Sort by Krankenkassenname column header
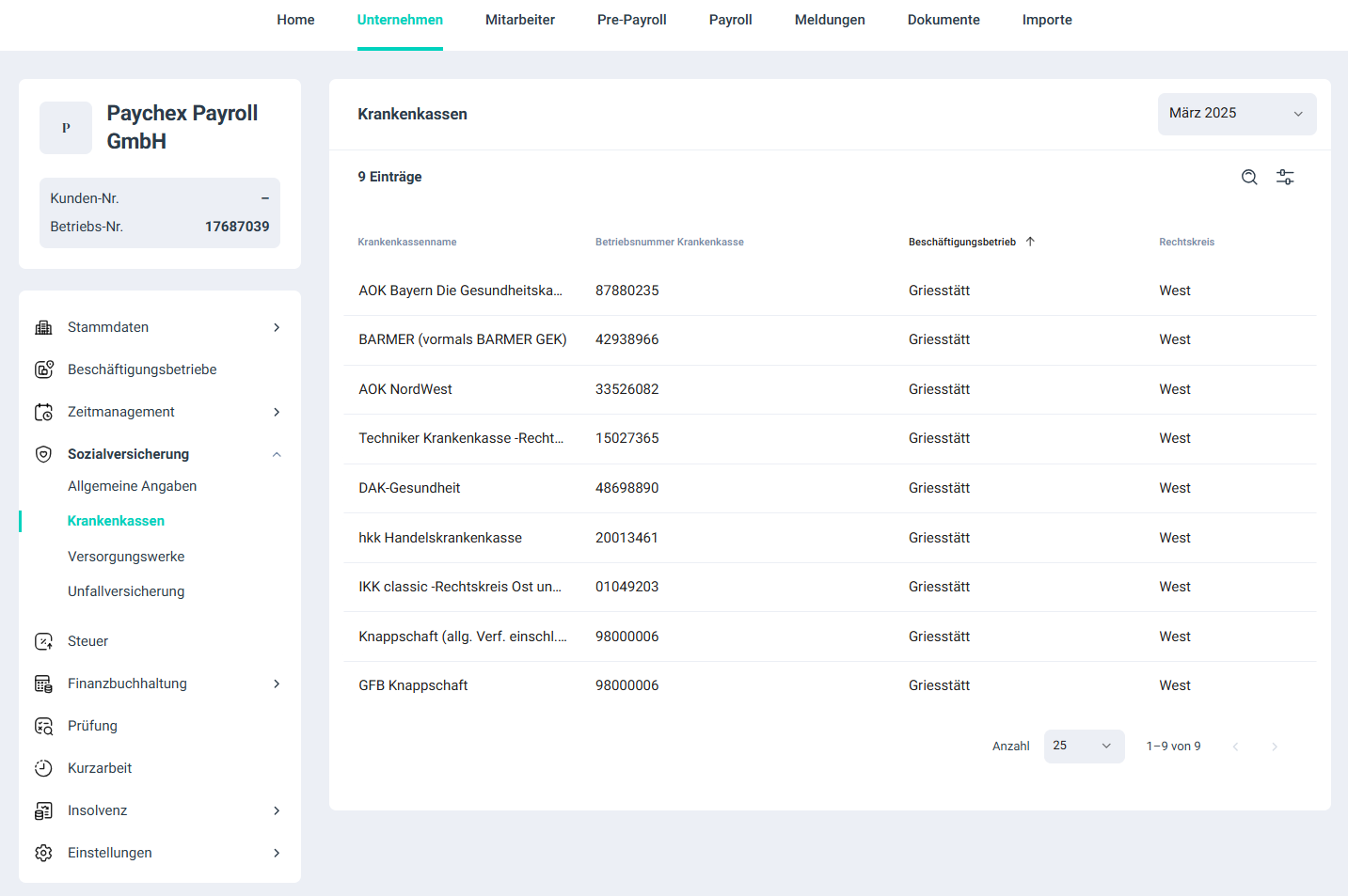Image resolution: width=1348 pixels, height=896 pixels. (406, 243)
